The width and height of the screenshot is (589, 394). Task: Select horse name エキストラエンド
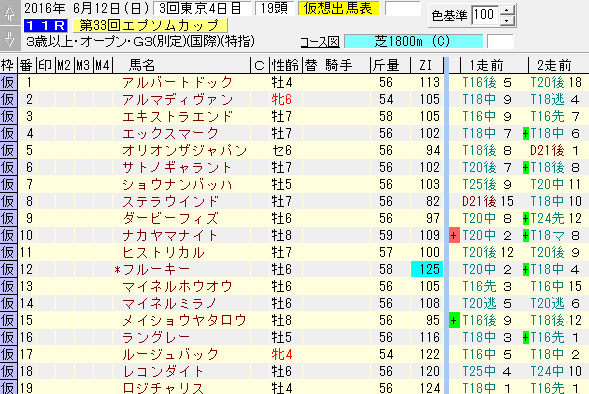point(177,116)
